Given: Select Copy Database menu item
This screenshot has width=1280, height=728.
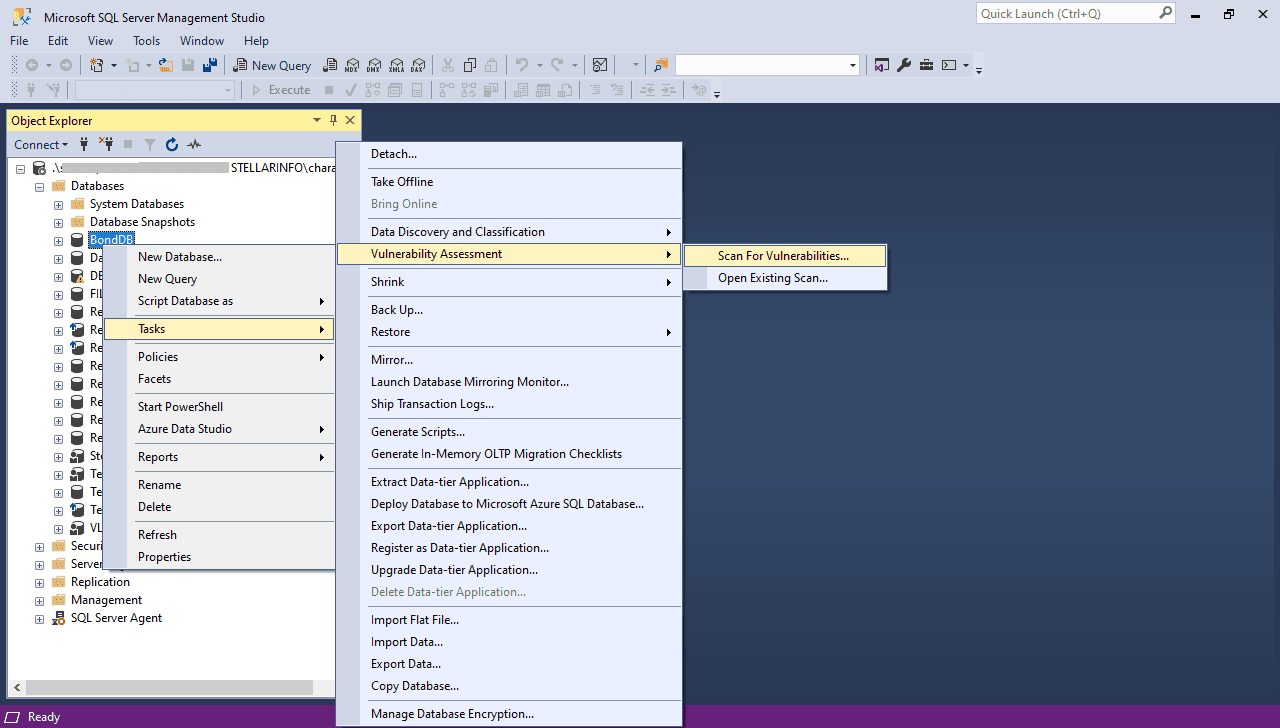Looking at the screenshot, I should (x=509, y=686).
